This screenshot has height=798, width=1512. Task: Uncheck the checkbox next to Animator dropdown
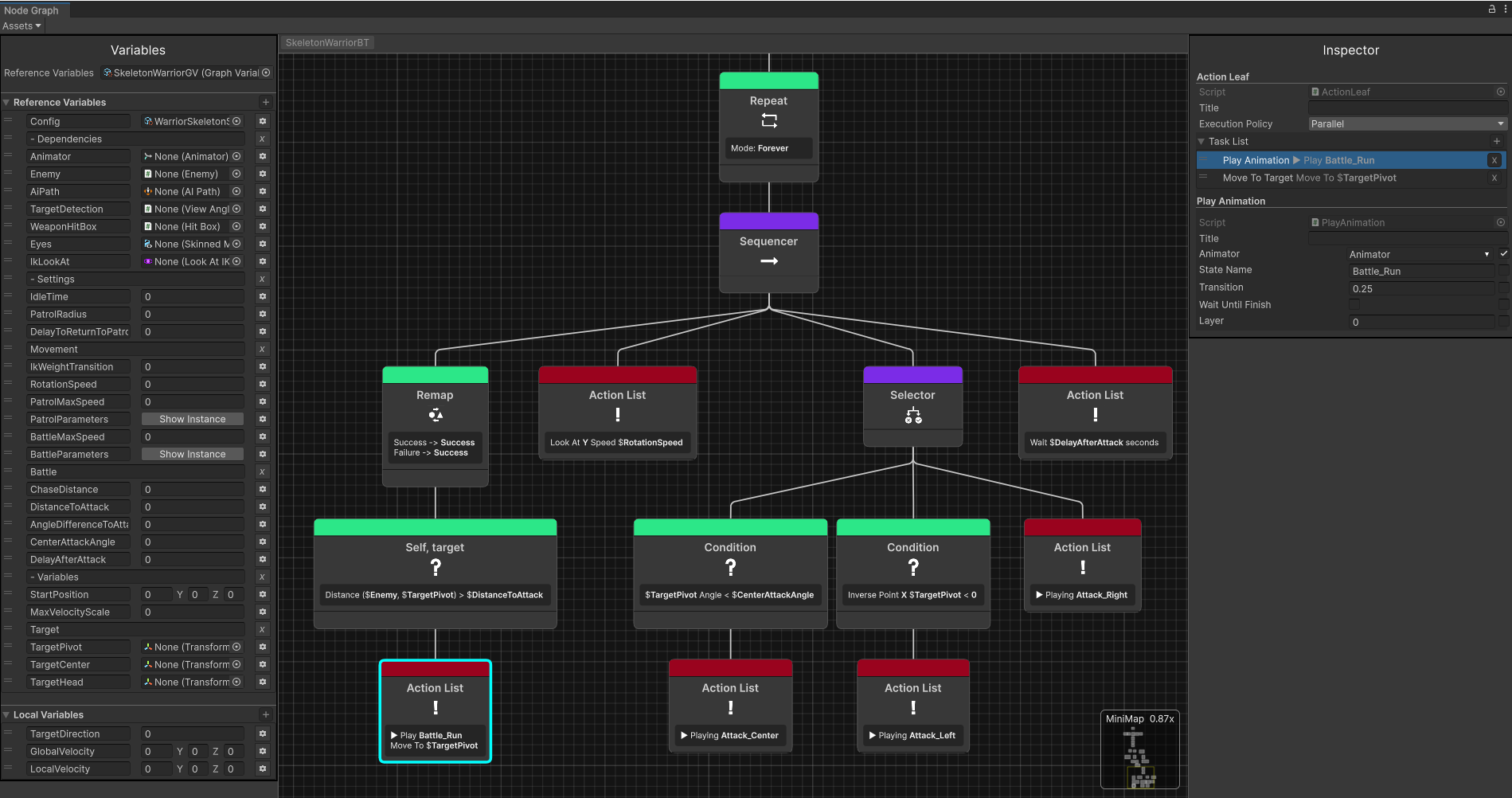coord(1503,254)
